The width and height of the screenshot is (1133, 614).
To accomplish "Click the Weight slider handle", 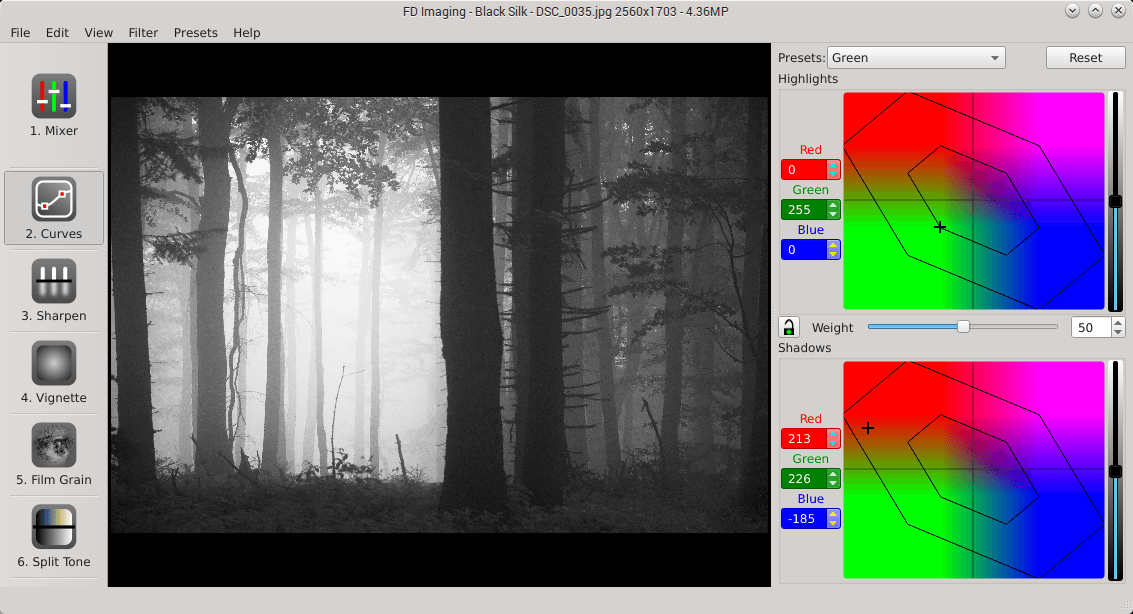I will pos(963,327).
